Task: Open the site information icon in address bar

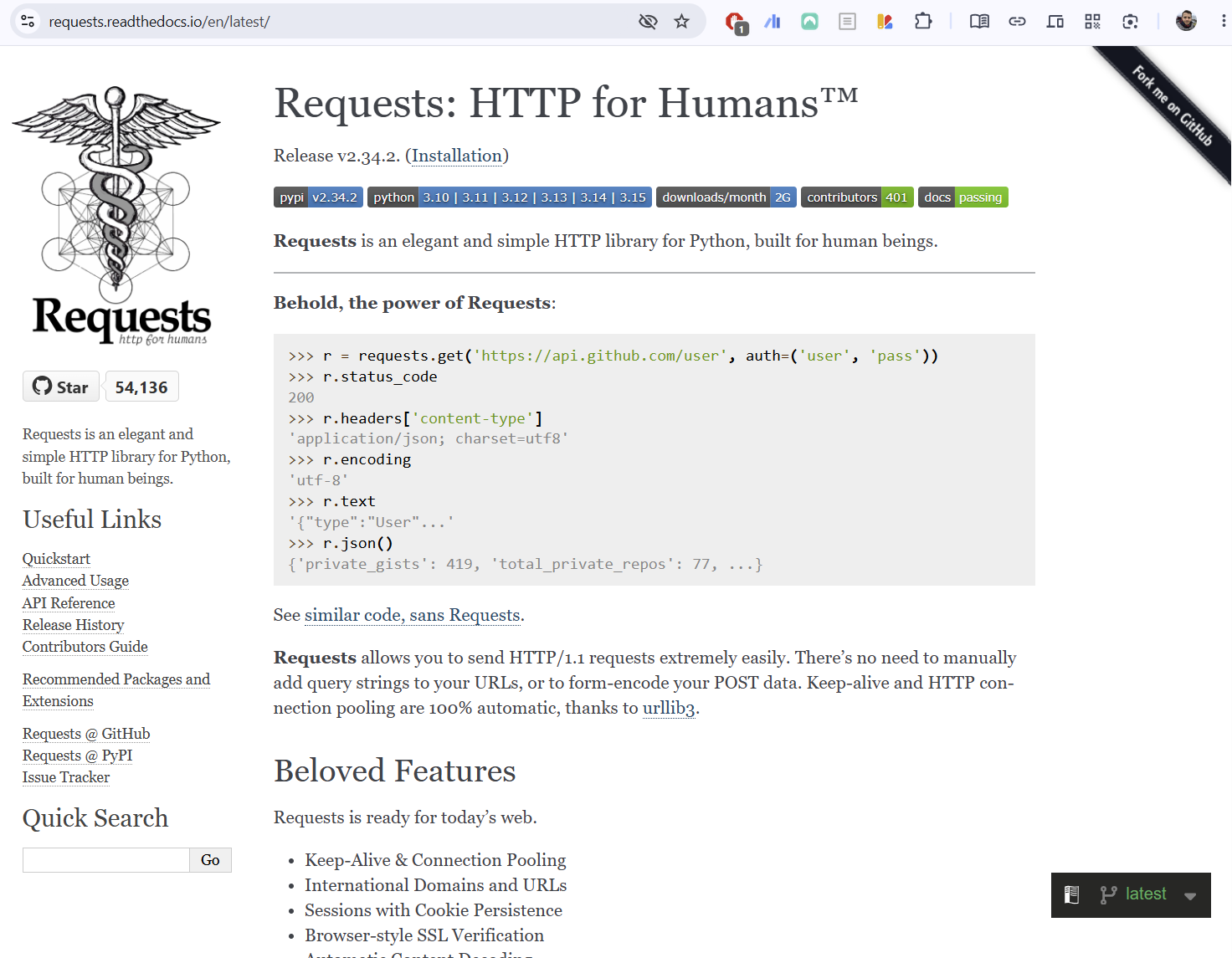Action: (x=28, y=21)
